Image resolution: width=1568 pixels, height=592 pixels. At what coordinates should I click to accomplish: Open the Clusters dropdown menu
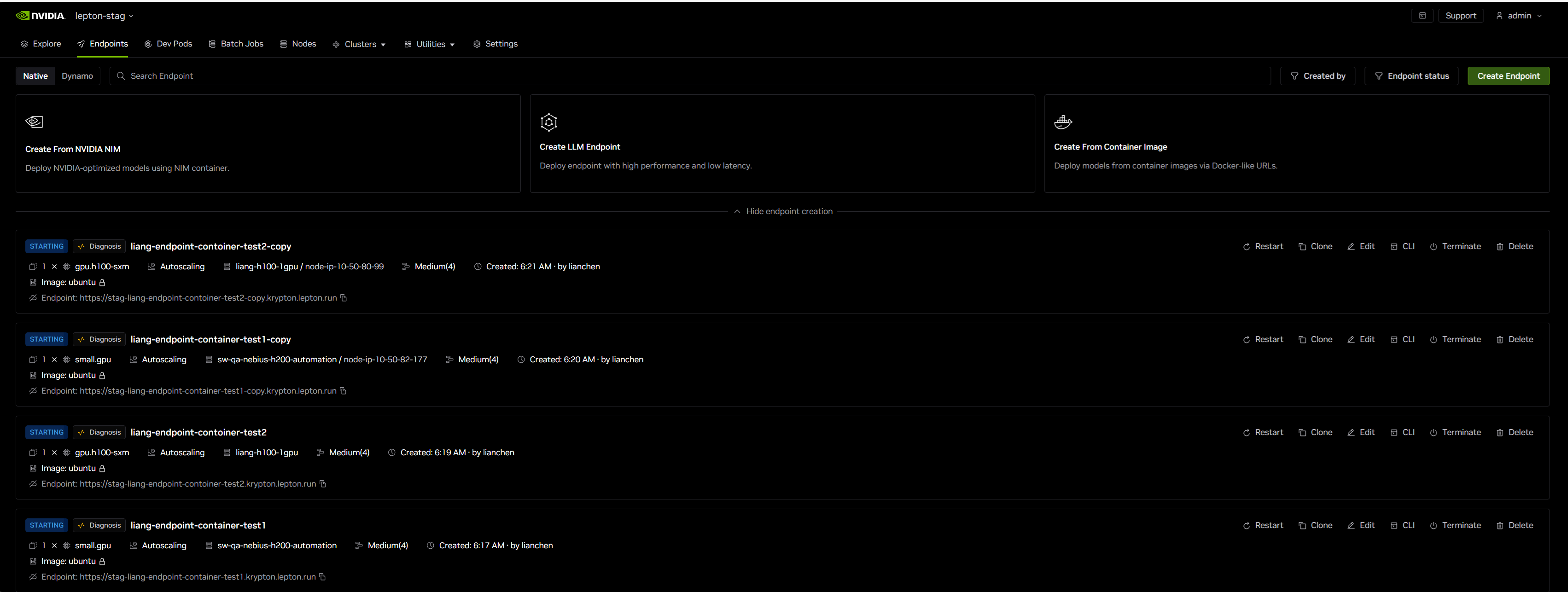tap(359, 44)
